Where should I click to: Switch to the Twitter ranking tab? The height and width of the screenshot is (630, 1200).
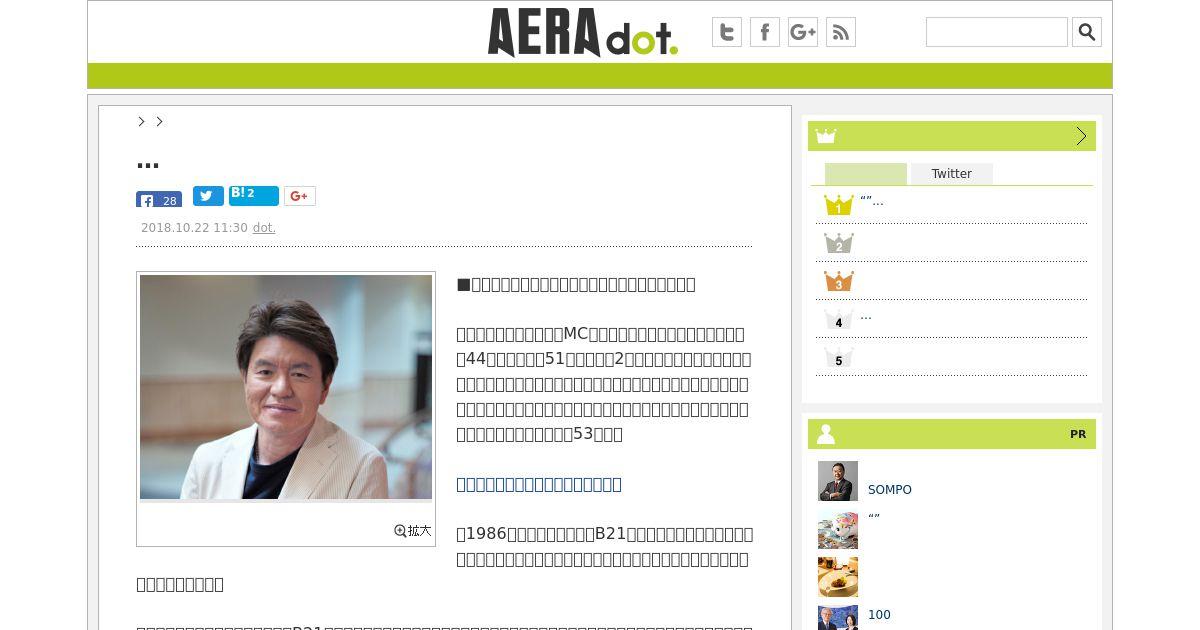click(x=952, y=174)
